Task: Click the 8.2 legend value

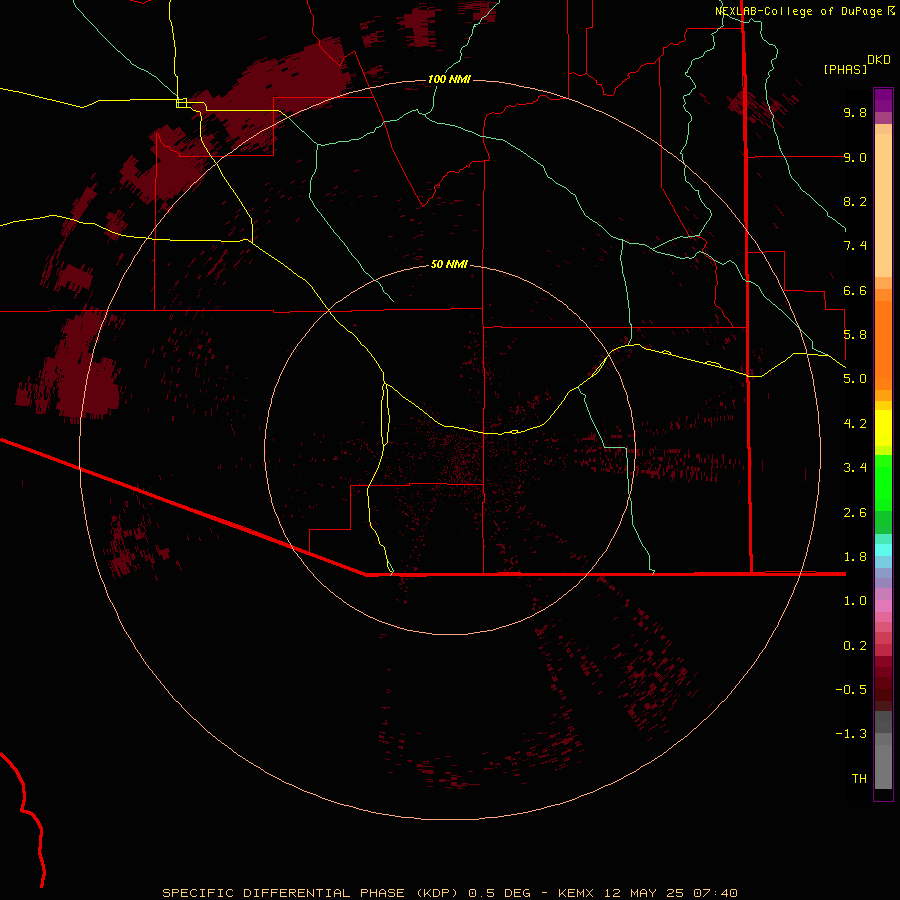Action: (x=855, y=201)
